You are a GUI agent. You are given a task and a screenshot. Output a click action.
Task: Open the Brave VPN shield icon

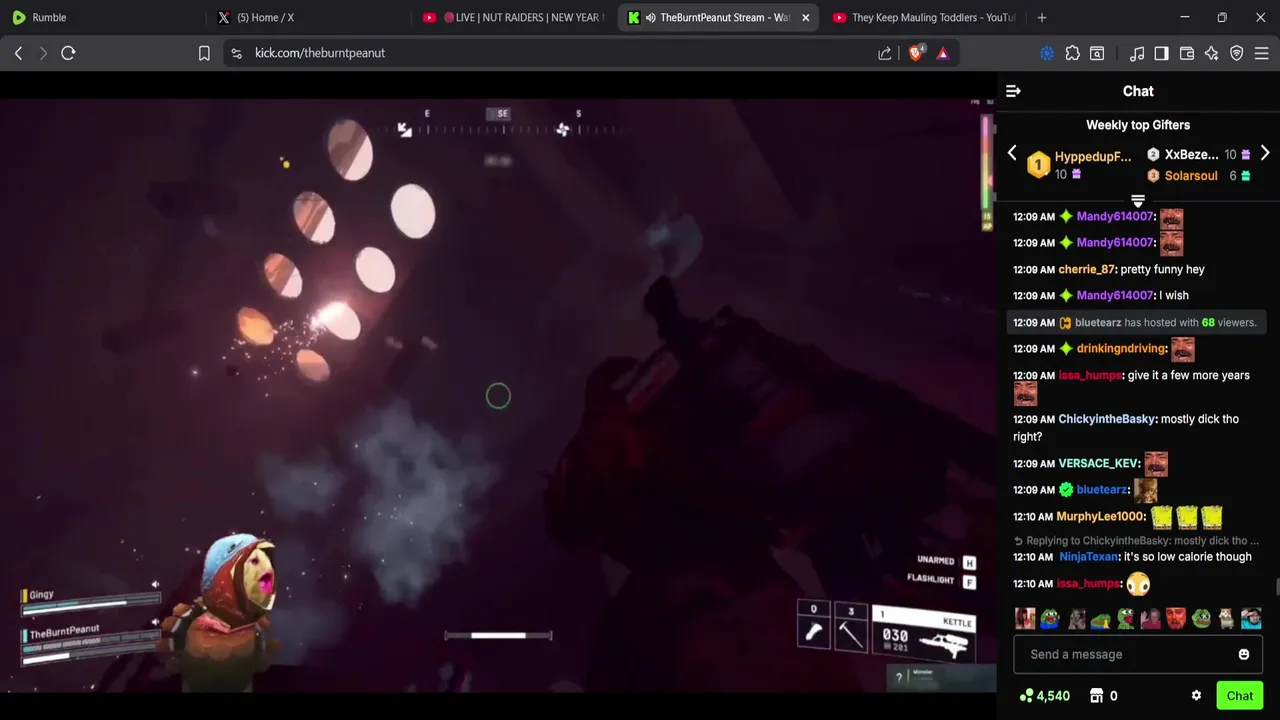click(1237, 53)
